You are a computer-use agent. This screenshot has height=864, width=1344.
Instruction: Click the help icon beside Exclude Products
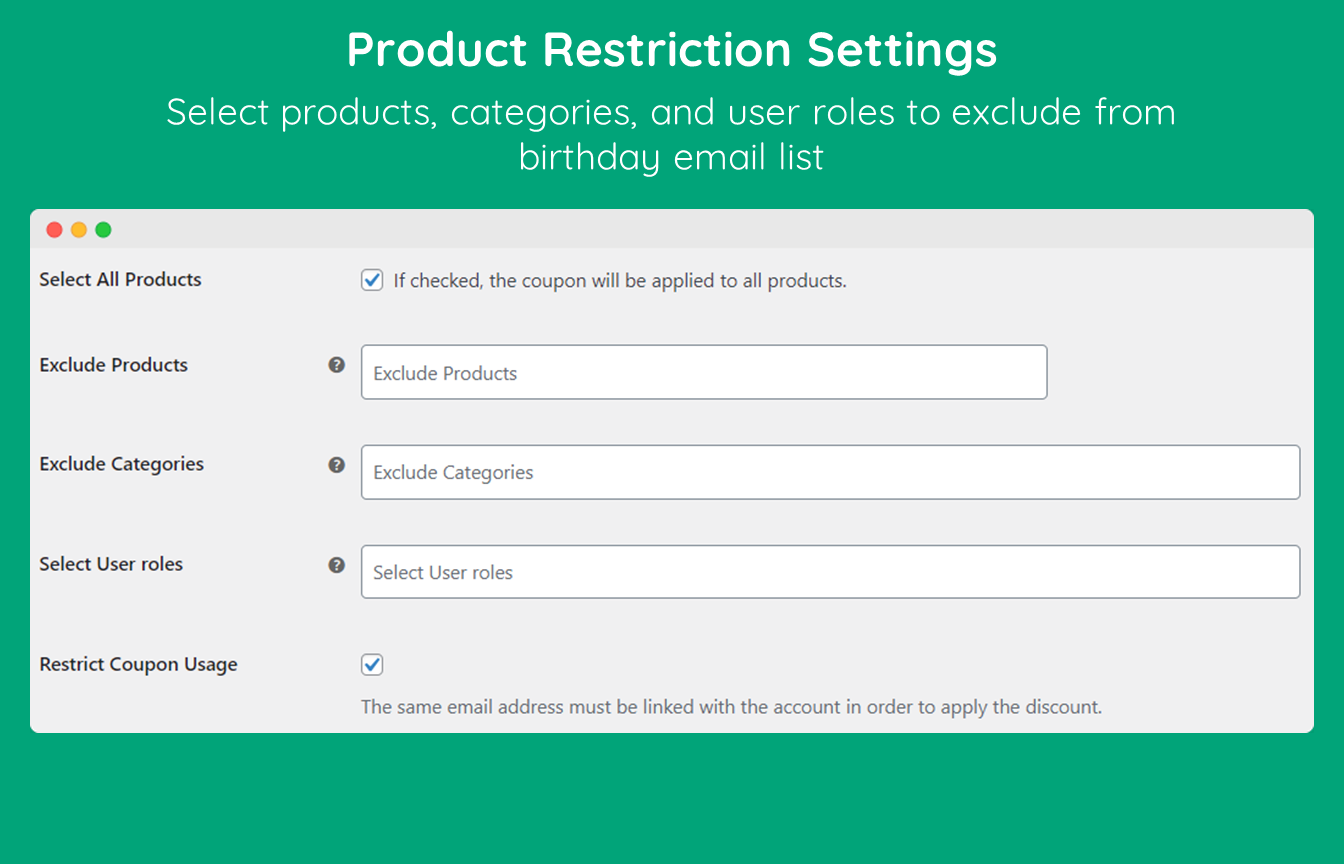click(337, 365)
